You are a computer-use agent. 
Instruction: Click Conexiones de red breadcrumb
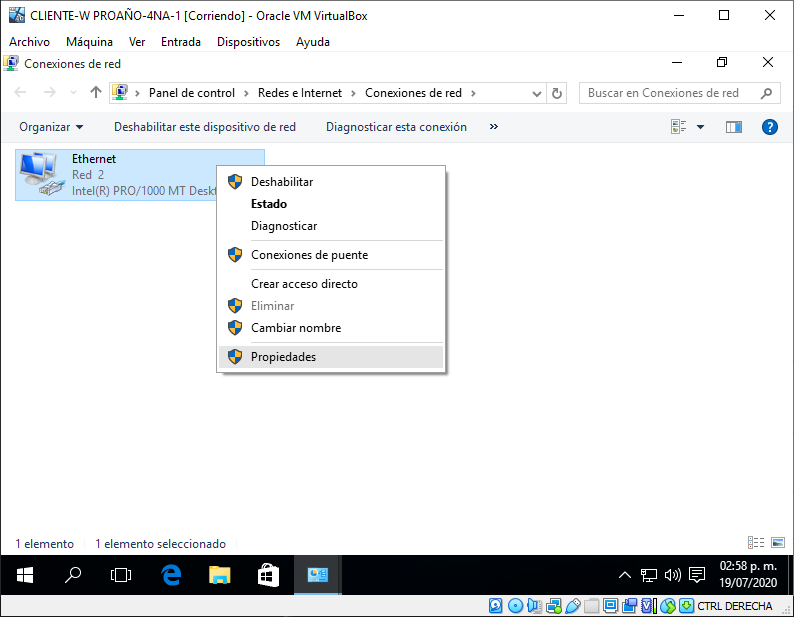coord(413,93)
